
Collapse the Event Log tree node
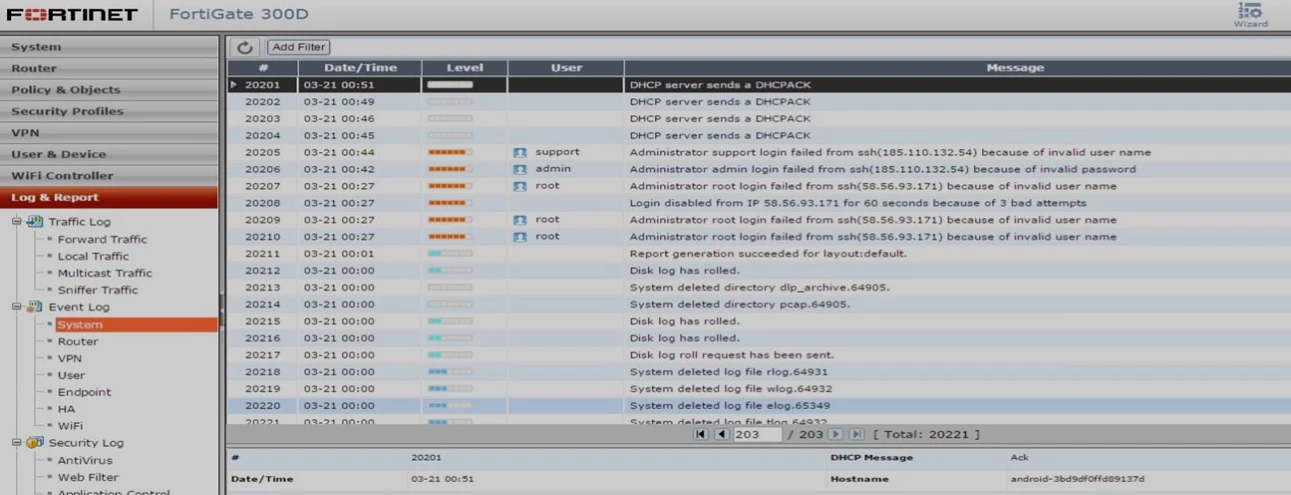(x=16, y=307)
